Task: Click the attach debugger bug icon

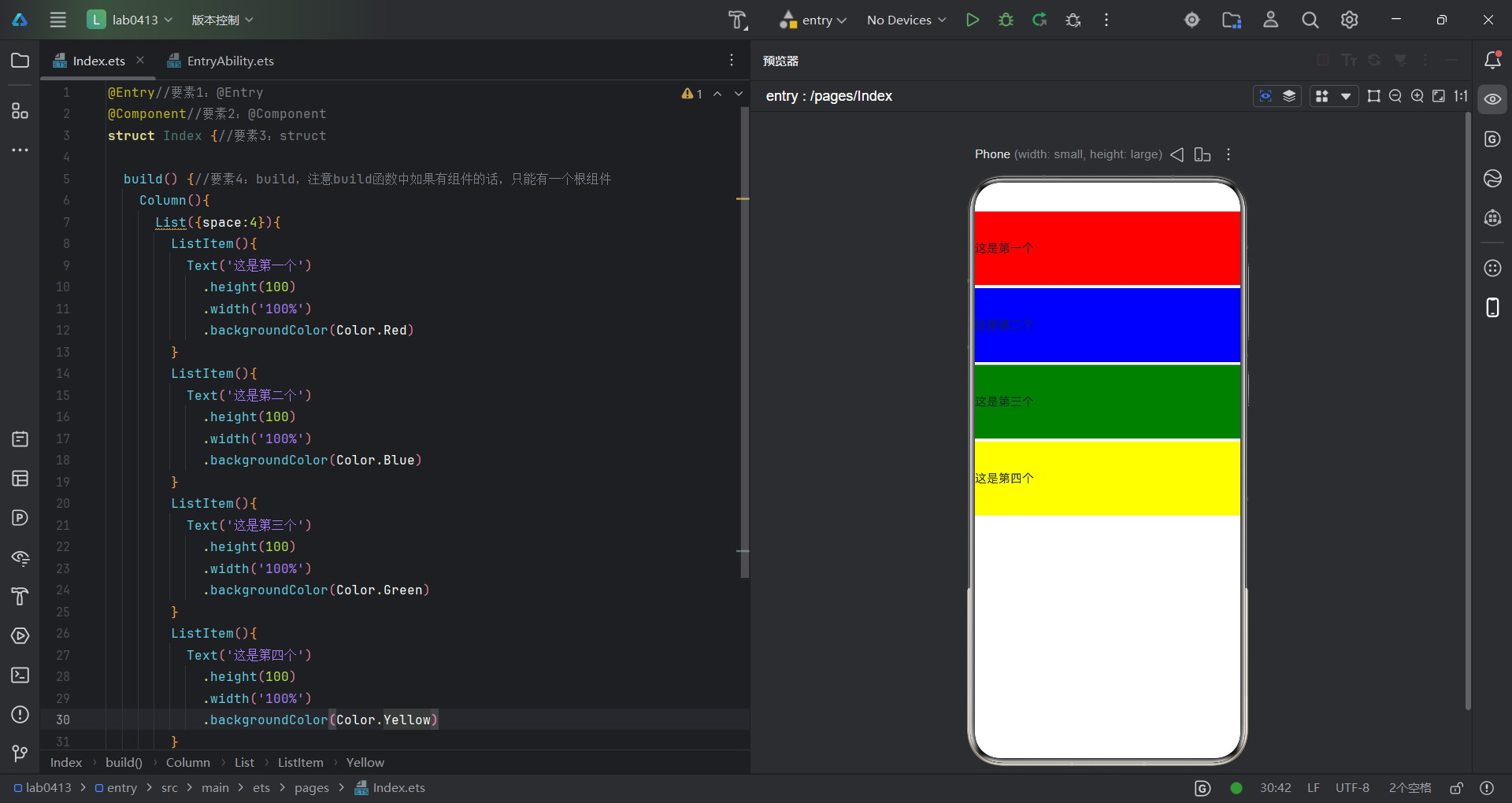Action: click(1073, 20)
